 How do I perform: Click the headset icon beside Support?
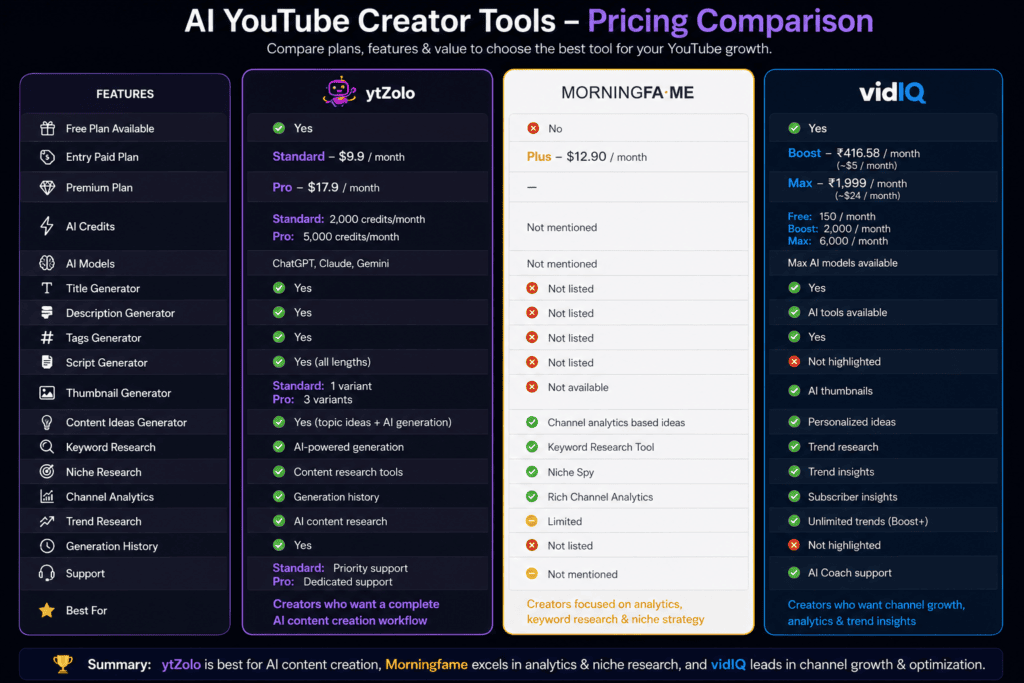point(47,573)
